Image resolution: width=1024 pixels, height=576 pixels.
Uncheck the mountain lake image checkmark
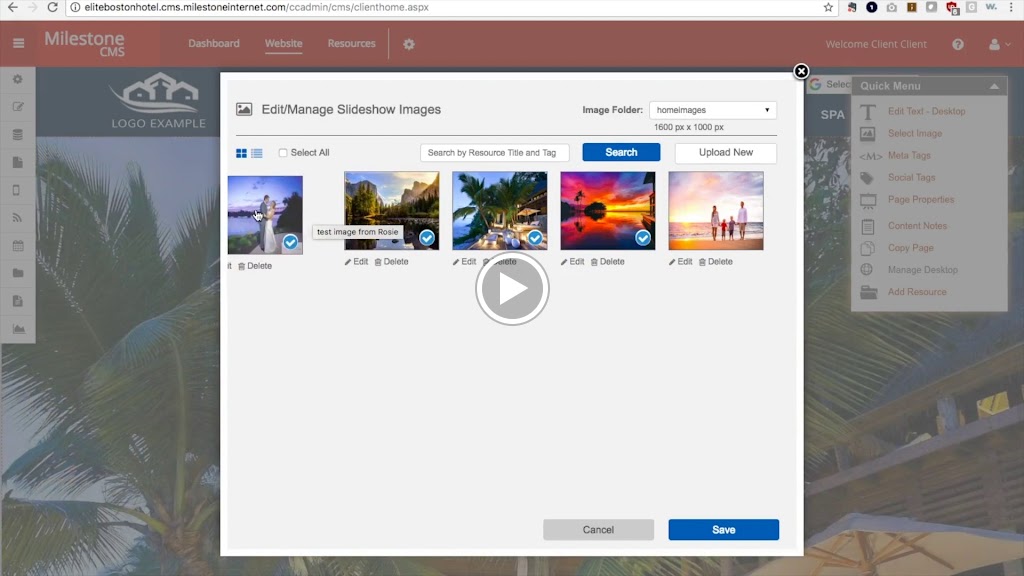tap(427, 238)
